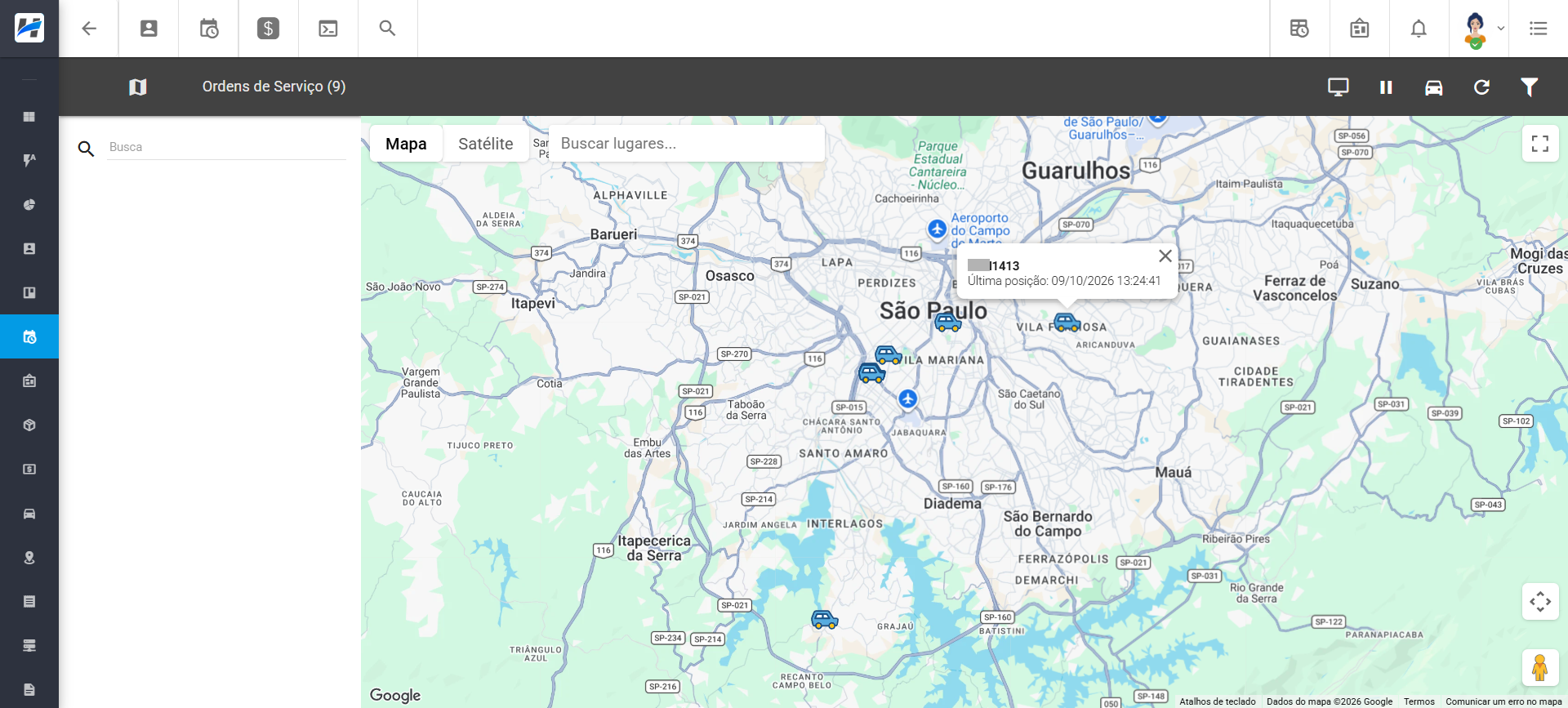Screen dimensions: 1568x708
Task: Open the grid dashboard icon in sidebar
Action: click(29, 116)
